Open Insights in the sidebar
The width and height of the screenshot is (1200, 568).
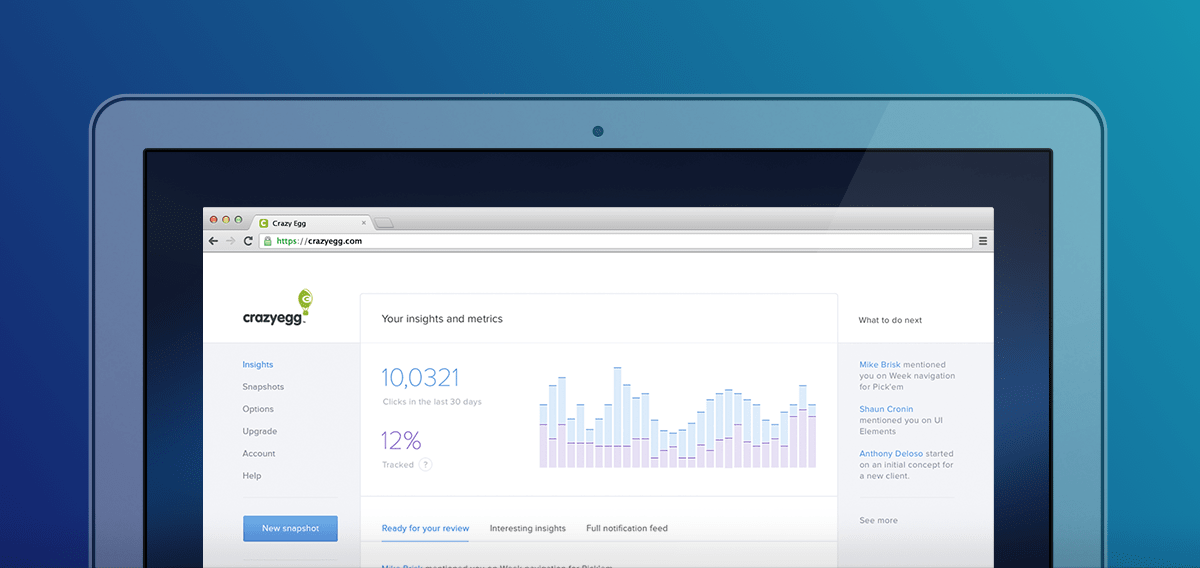258,365
